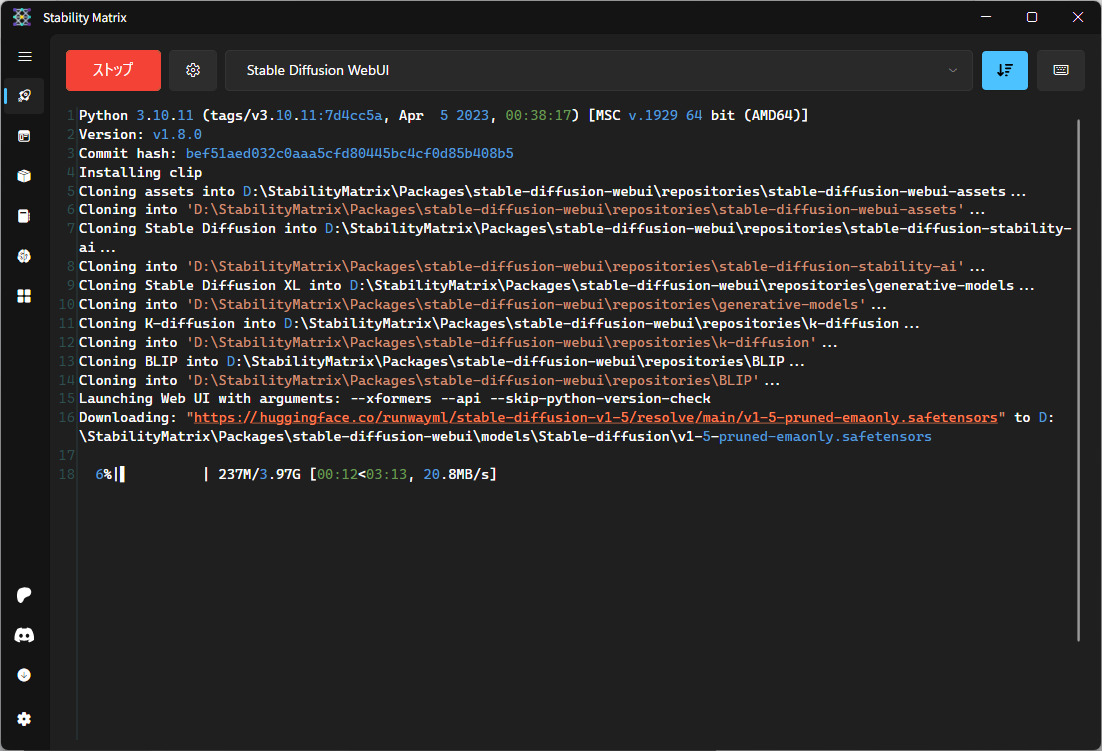Open the notebook Checkpoints icon in sidebar

[25, 216]
